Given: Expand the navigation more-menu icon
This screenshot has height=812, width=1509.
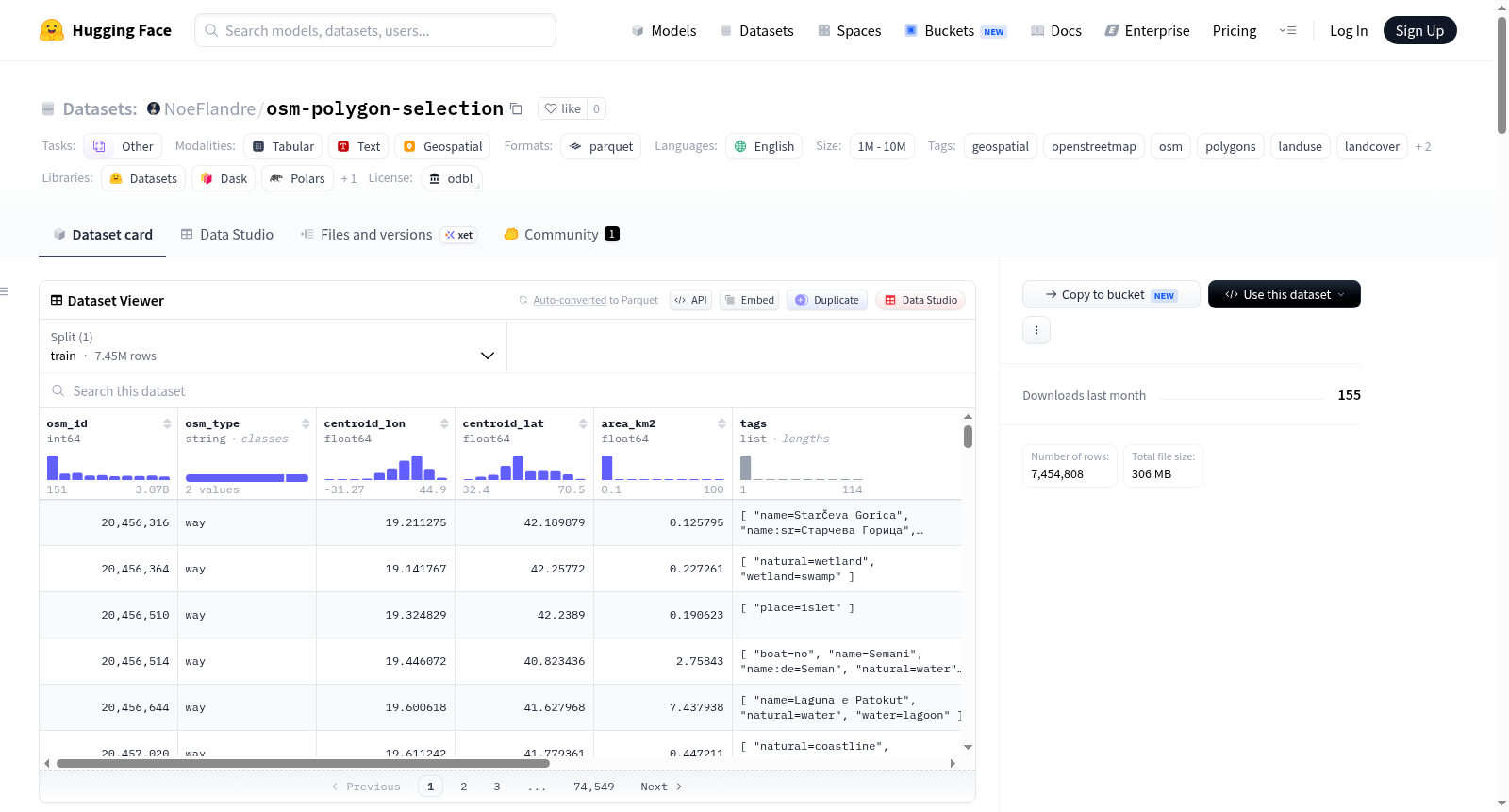Looking at the screenshot, I should 1287,30.
